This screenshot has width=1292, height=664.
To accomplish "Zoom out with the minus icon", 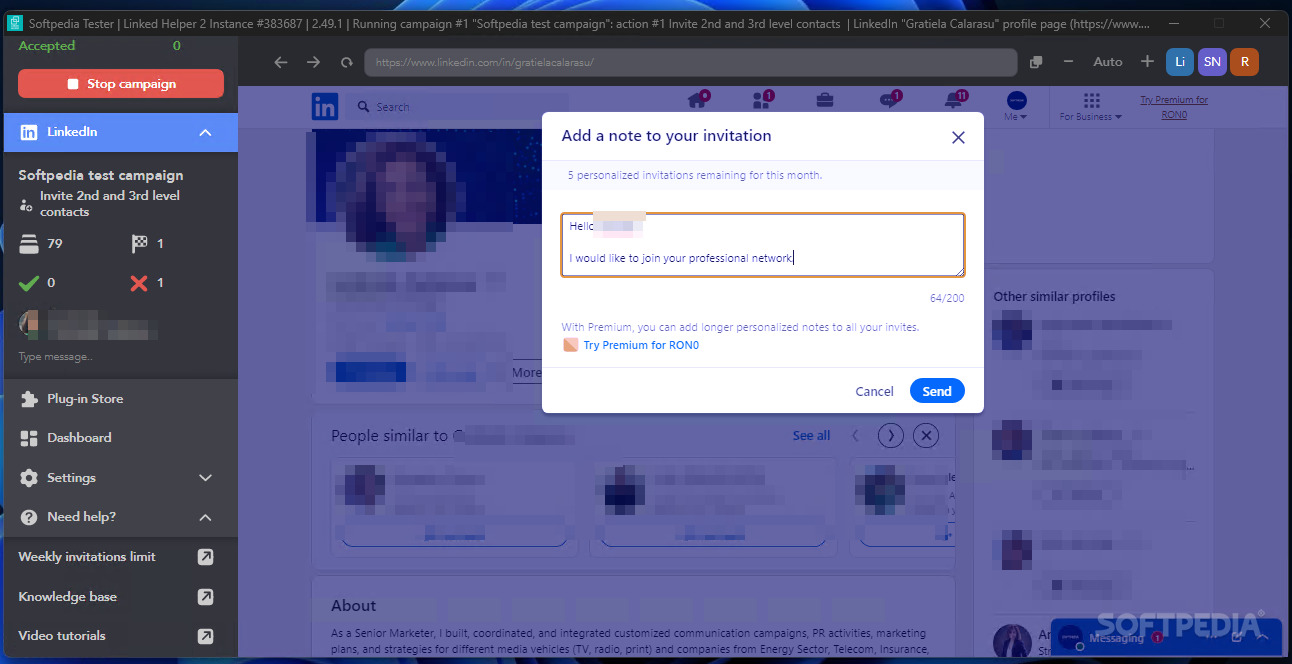I will click(1068, 62).
